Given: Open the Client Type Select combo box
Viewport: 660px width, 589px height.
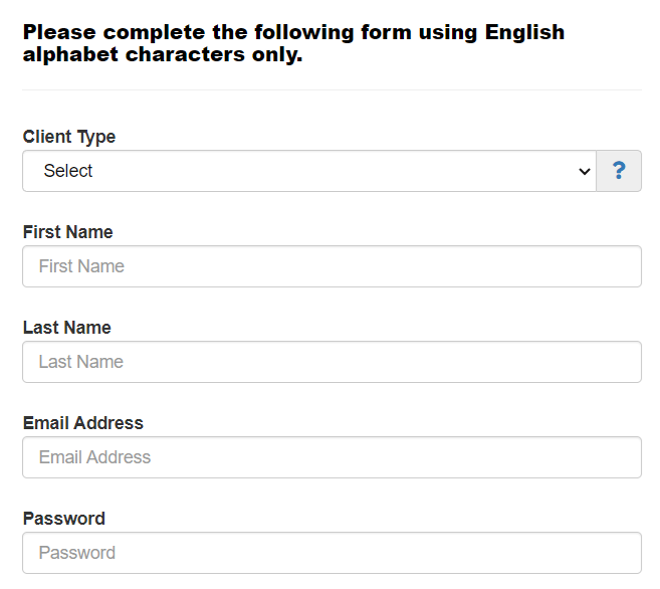Looking at the screenshot, I should 309,171.
